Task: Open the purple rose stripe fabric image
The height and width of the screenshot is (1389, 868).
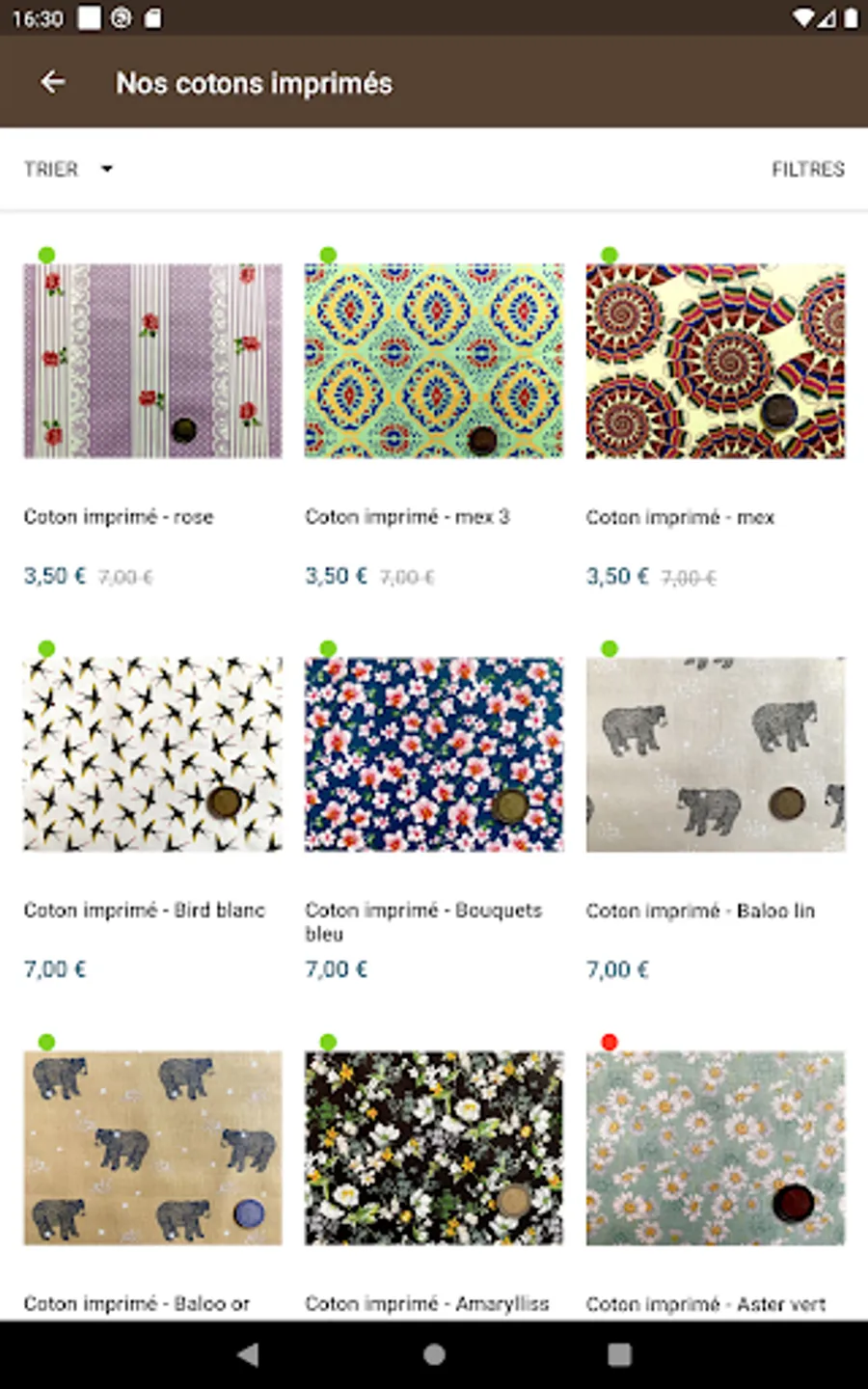Action: point(153,361)
